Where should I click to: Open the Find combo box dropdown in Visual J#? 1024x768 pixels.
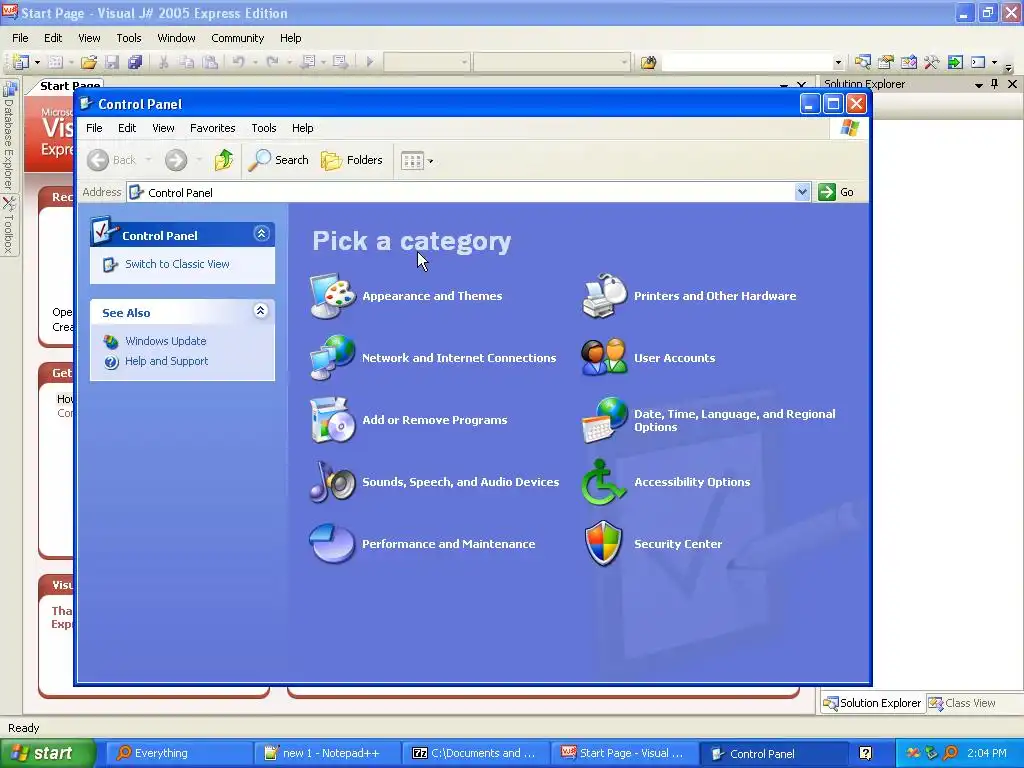click(838, 63)
